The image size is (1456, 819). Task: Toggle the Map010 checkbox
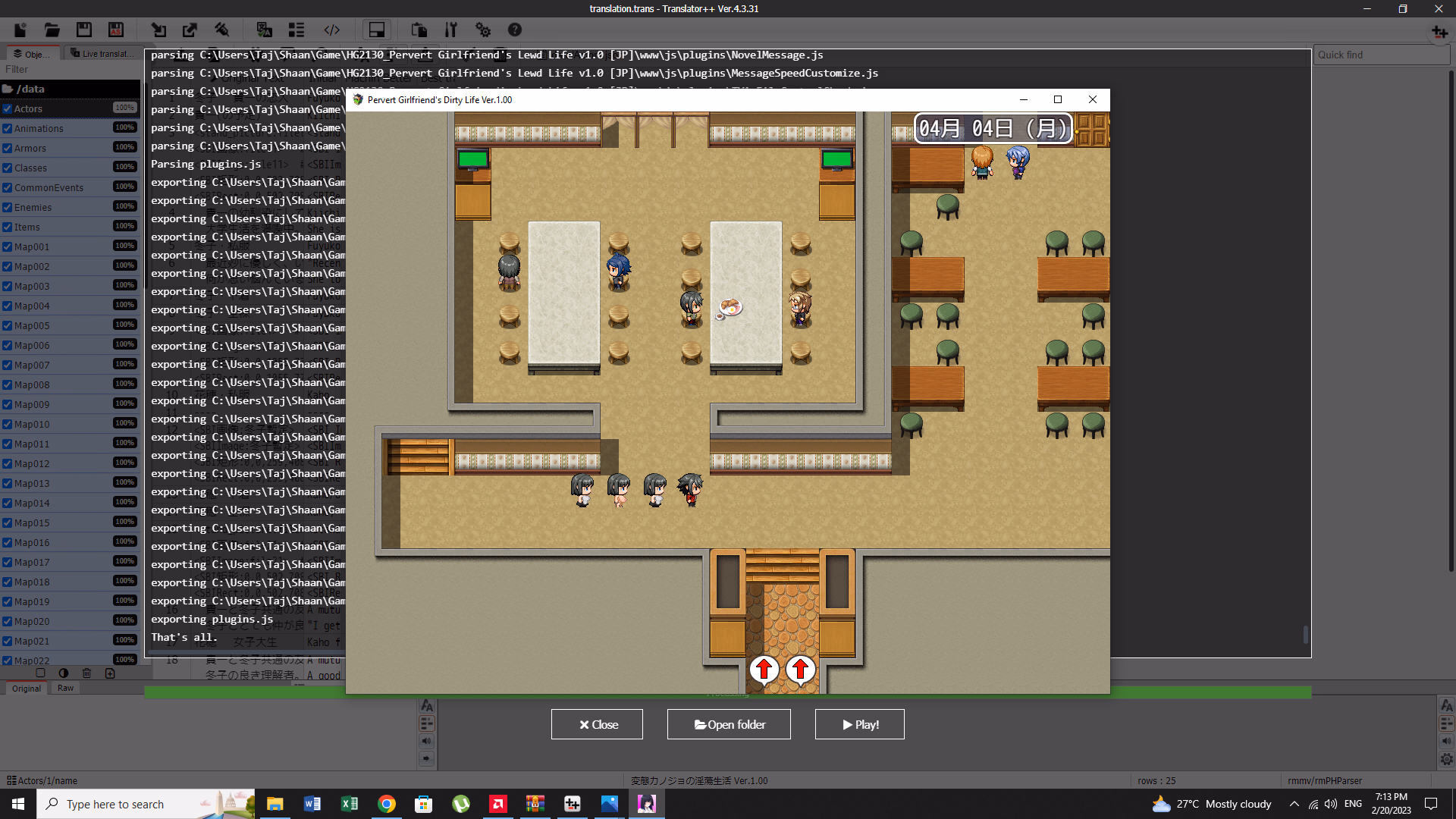point(8,424)
